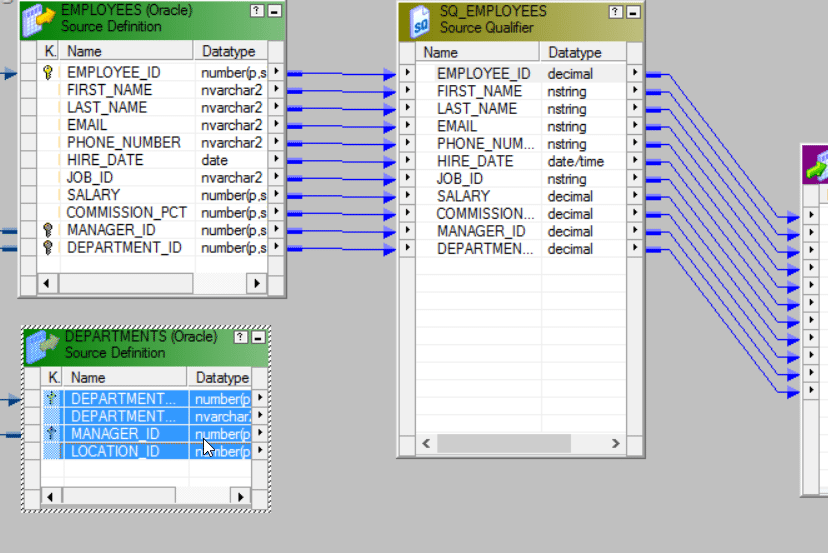Click the Name column header in EMPLOYEES

[x=126, y=51]
